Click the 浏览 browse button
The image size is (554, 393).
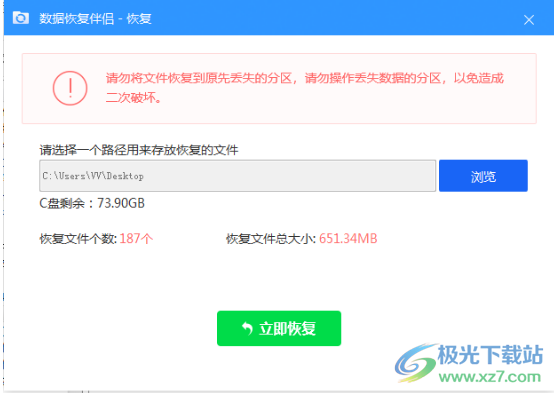[483, 176]
